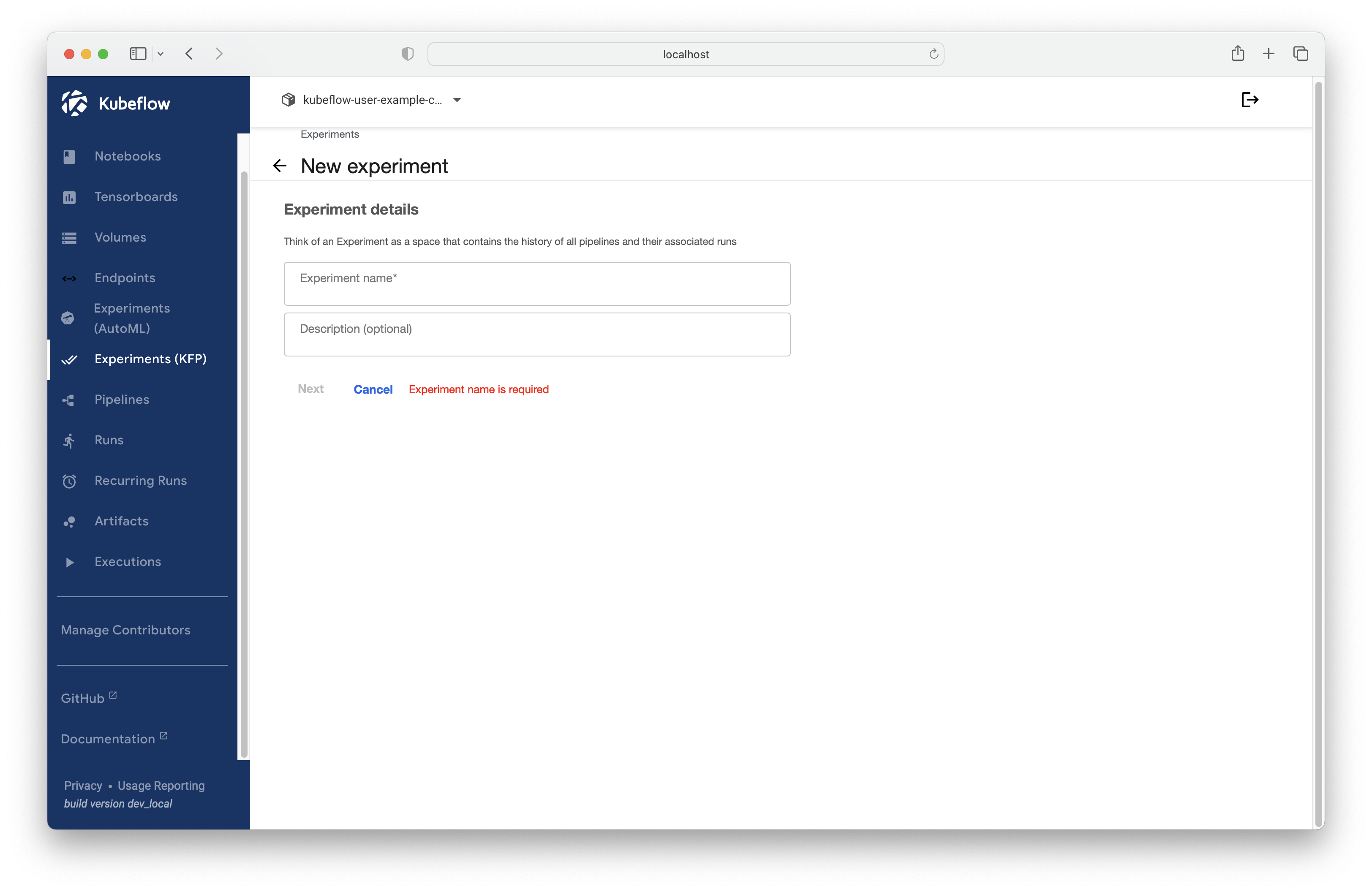Click the 'build version dev_local' text
This screenshot has height=892, width=1372.
[118, 804]
